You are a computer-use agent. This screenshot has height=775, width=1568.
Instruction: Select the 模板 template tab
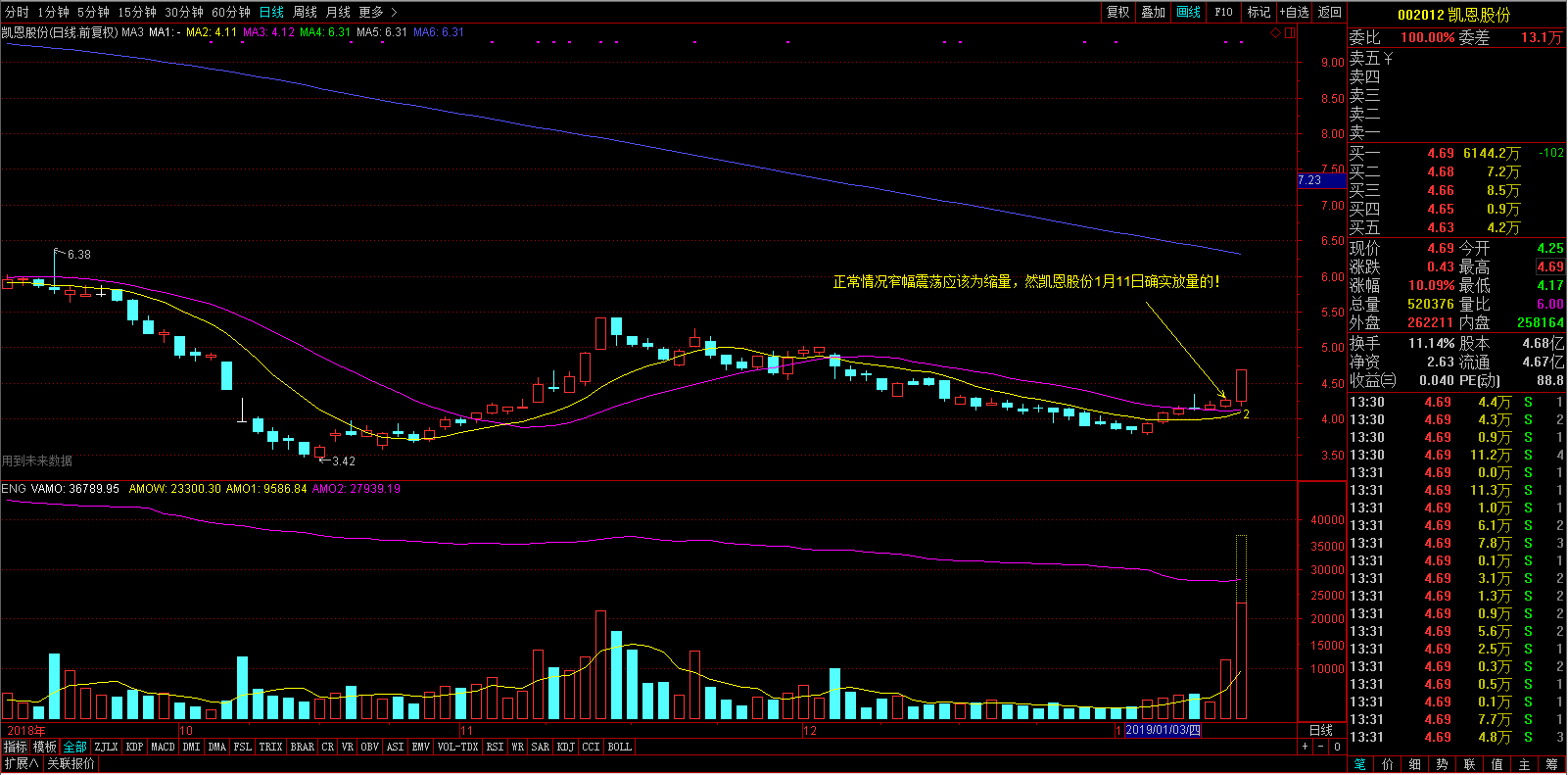click(45, 747)
